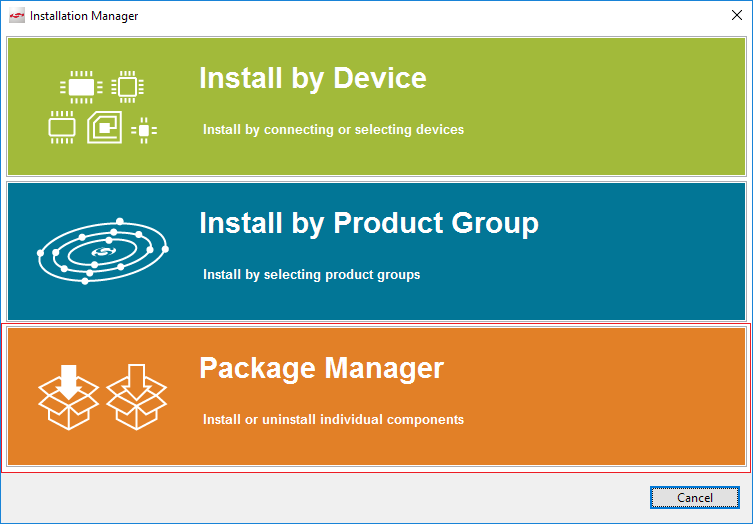Screen dimensions: 753x524
Task: Click the chips icon on Install by Device
Action: tap(103, 107)
